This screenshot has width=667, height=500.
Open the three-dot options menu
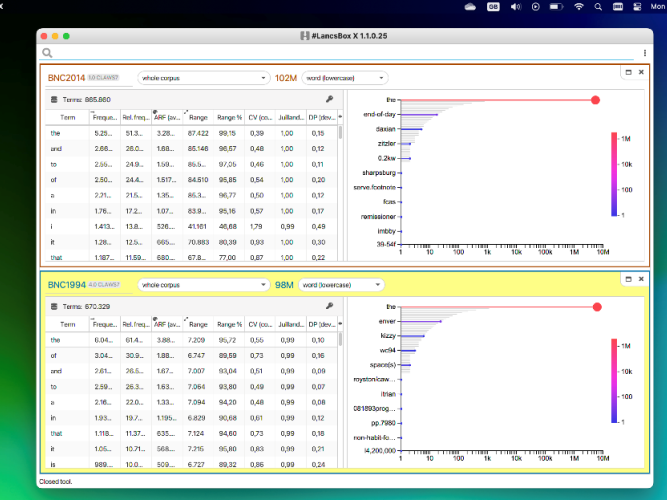tap(644, 53)
